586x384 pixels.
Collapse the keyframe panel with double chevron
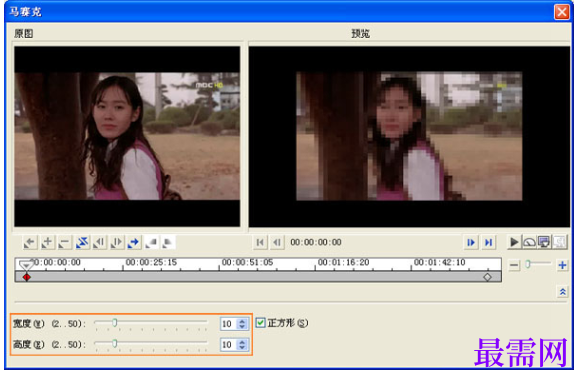(562, 292)
